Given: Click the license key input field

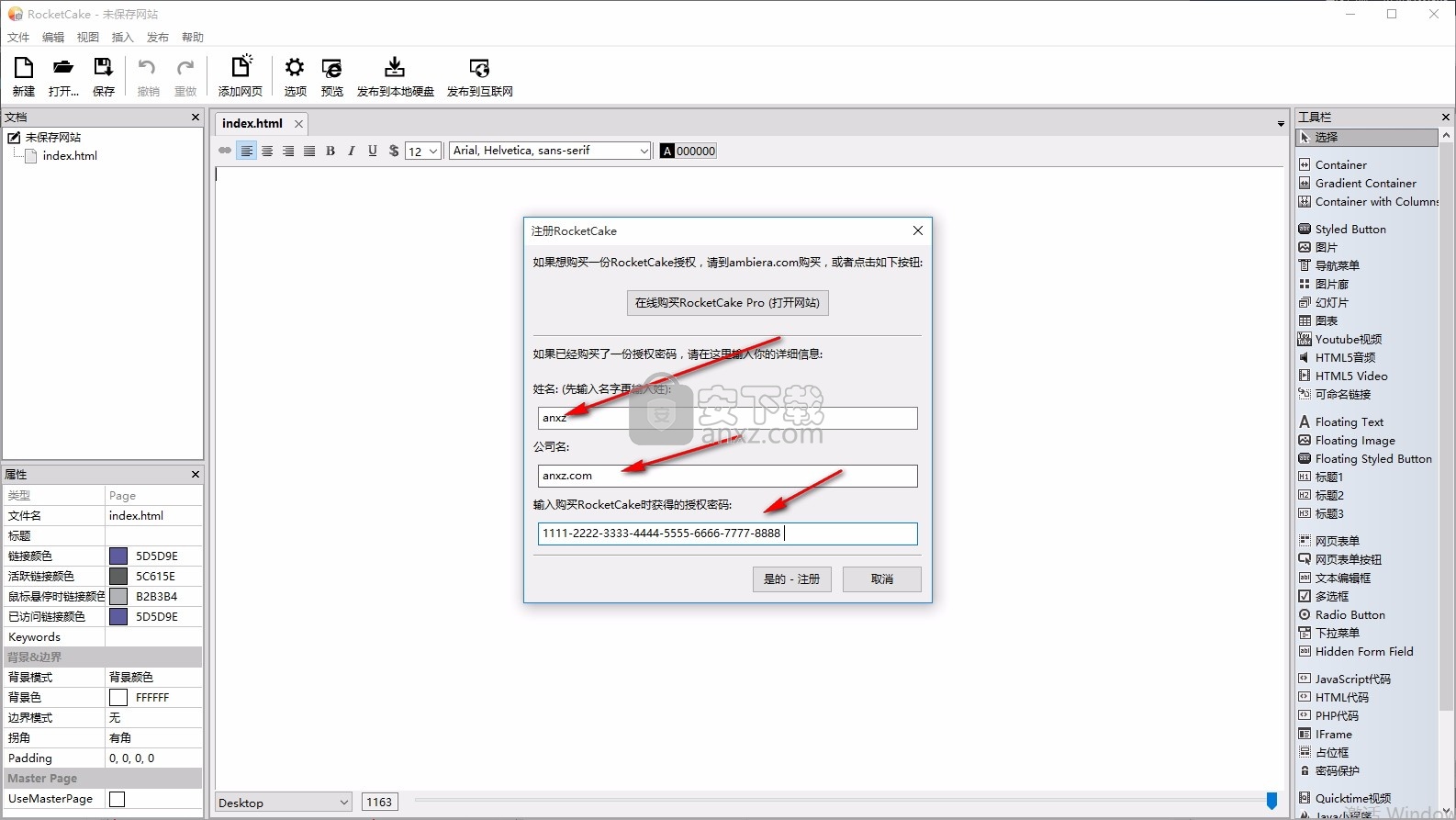Looking at the screenshot, I should click(727, 534).
